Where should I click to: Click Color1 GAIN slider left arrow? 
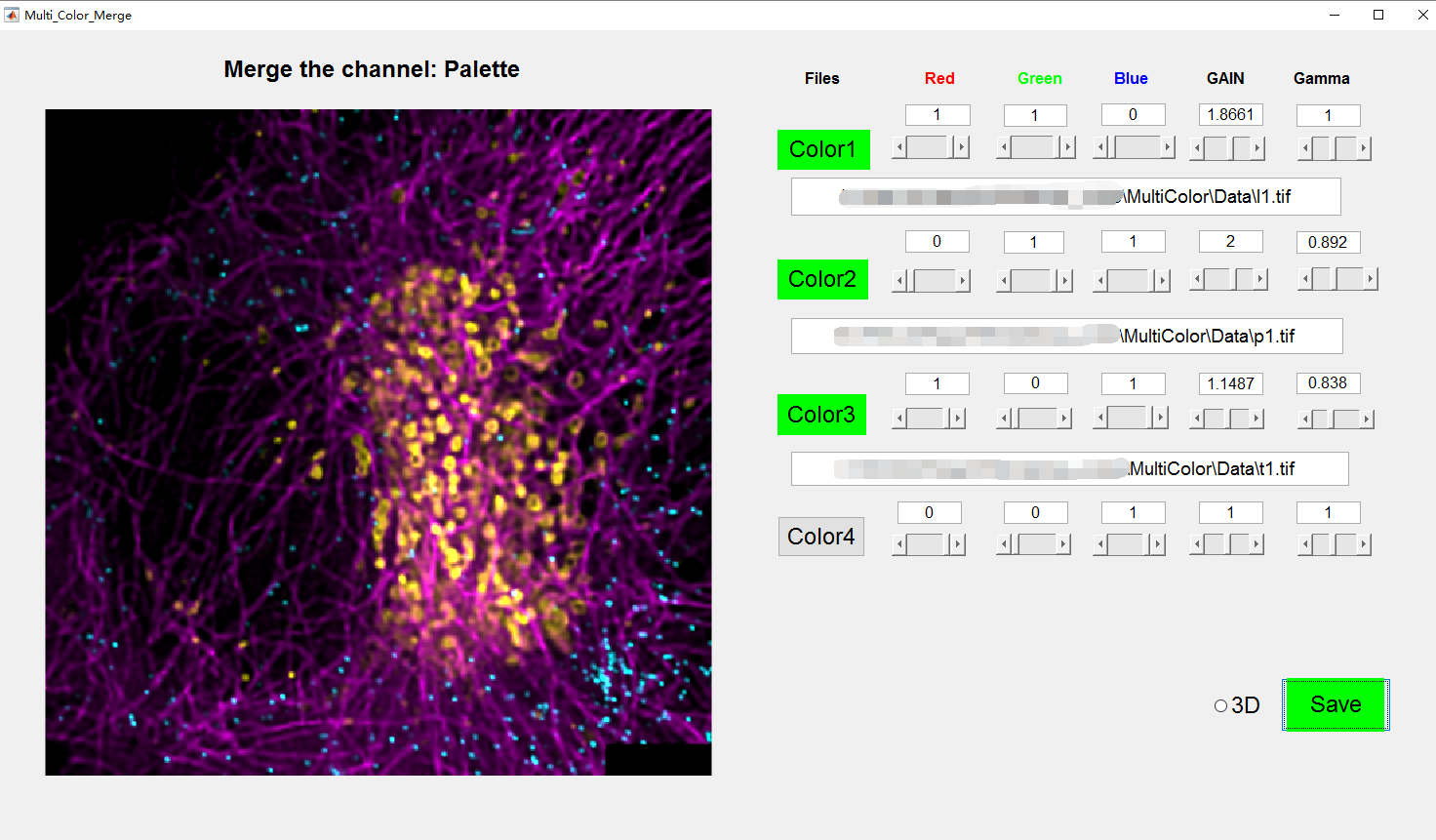click(x=1196, y=148)
